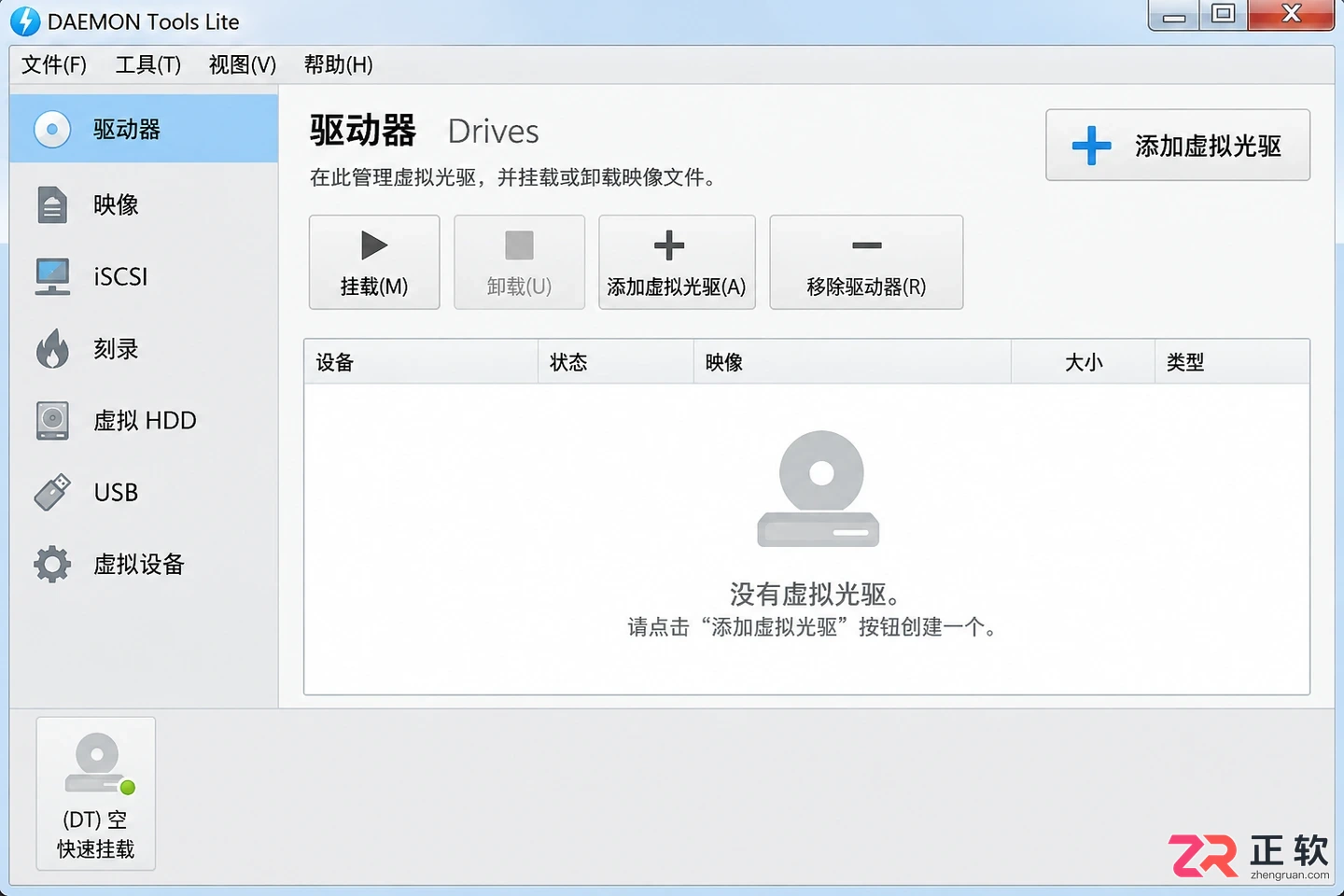Click the 添加虚拟光驱 label in top-right button
1344x896 pixels.
1209,146
